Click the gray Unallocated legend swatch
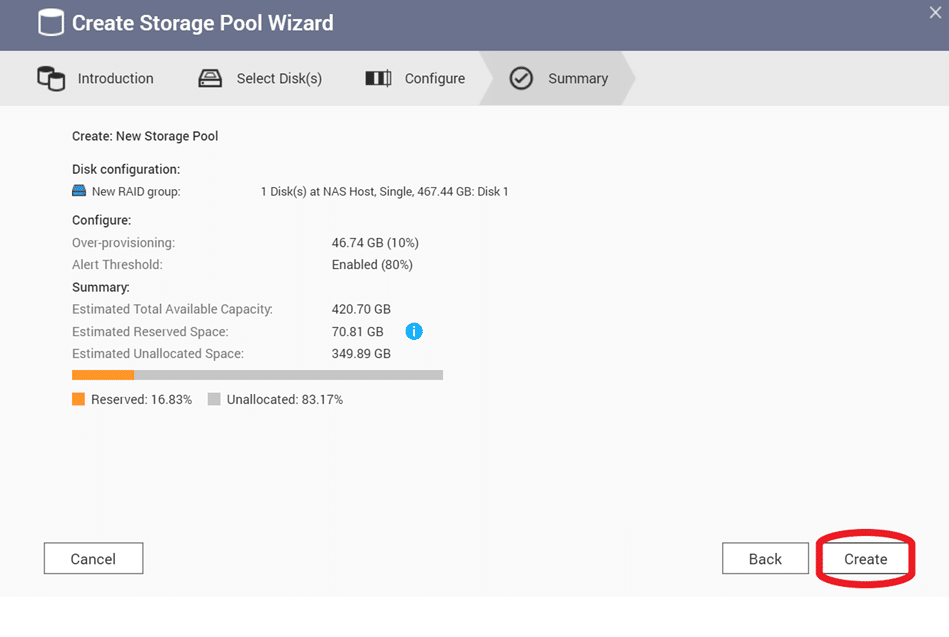The height and width of the screenshot is (637, 949). click(214, 399)
